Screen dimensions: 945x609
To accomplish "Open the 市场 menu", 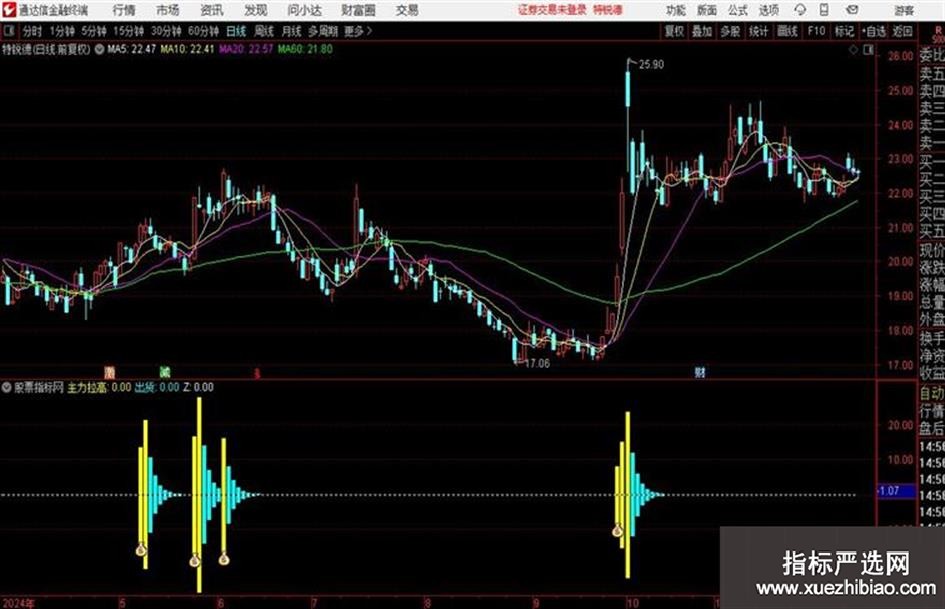I will (x=168, y=10).
